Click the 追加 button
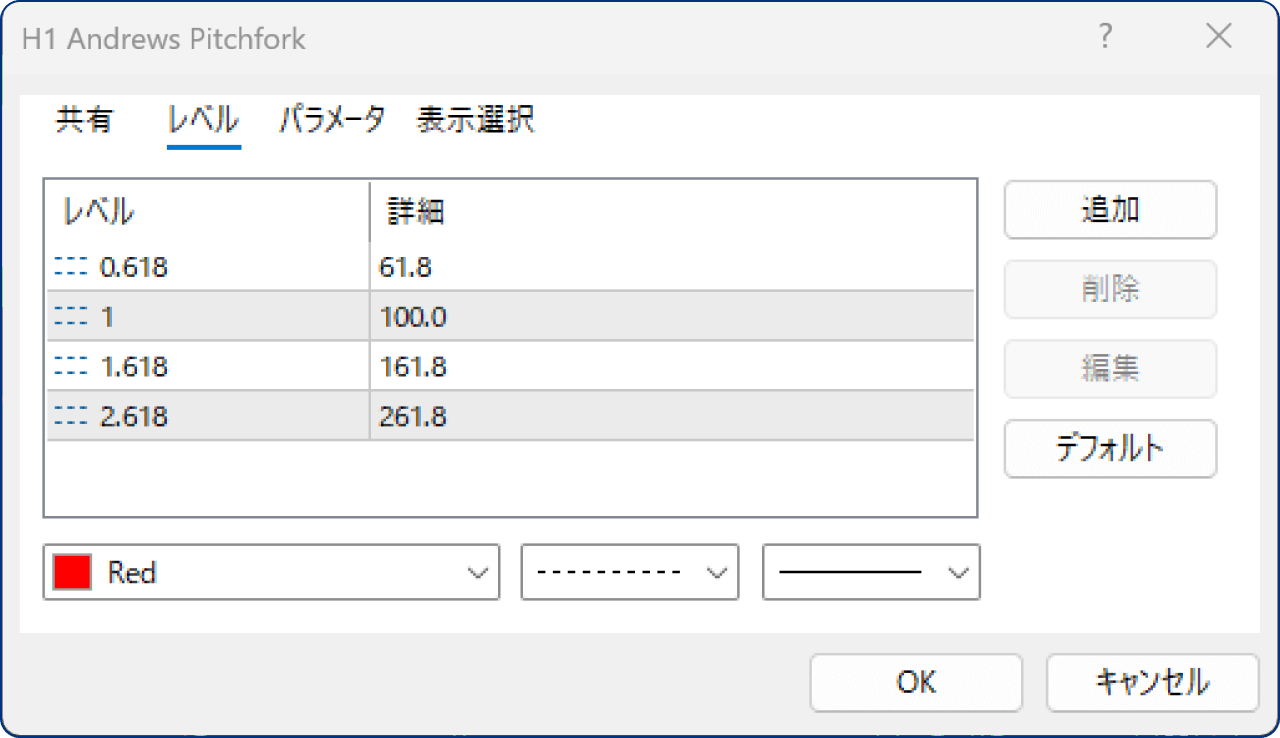The image size is (1280, 738). 1110,210
